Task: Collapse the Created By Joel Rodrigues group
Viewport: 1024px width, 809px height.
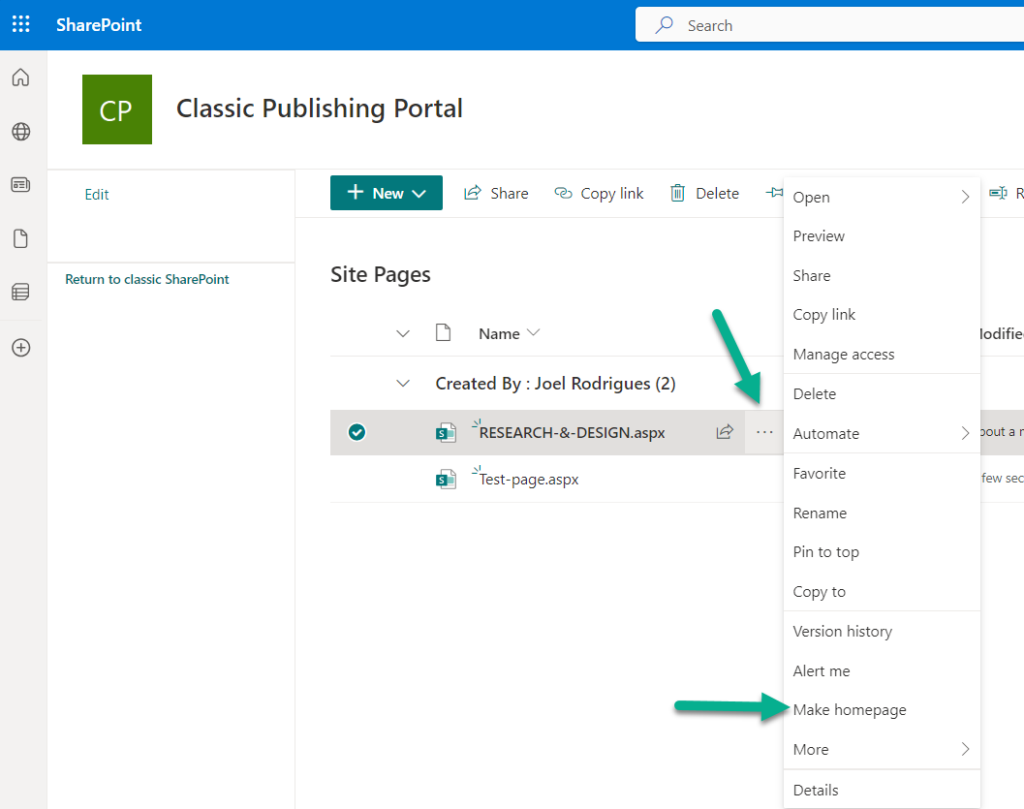Action: (x=403, y=383)
